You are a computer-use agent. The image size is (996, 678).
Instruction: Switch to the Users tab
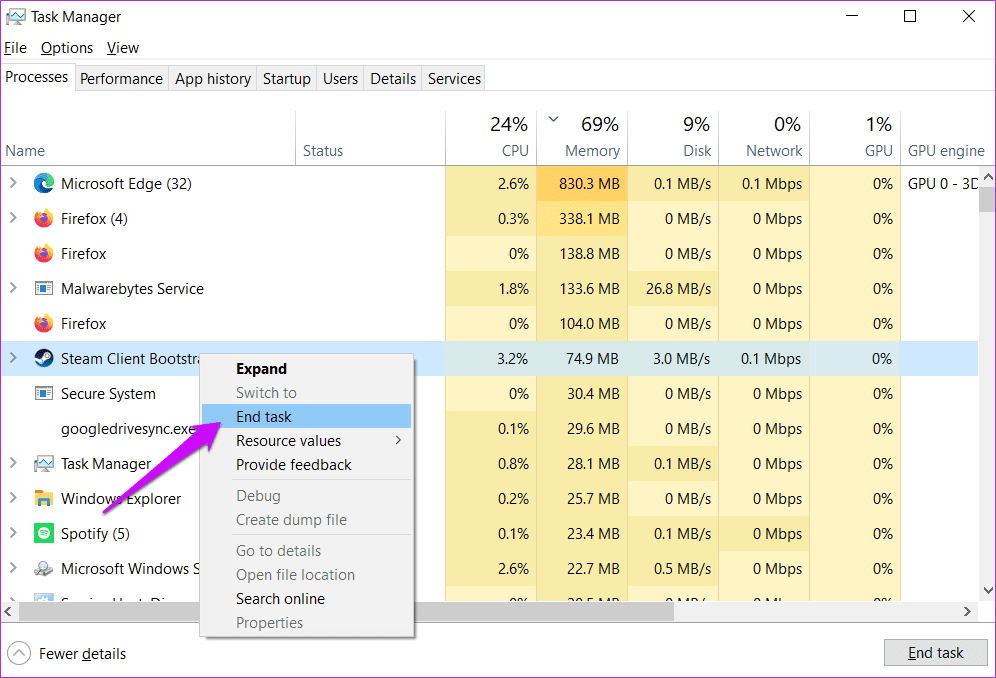pyautogui.click(x=340, y=79)
